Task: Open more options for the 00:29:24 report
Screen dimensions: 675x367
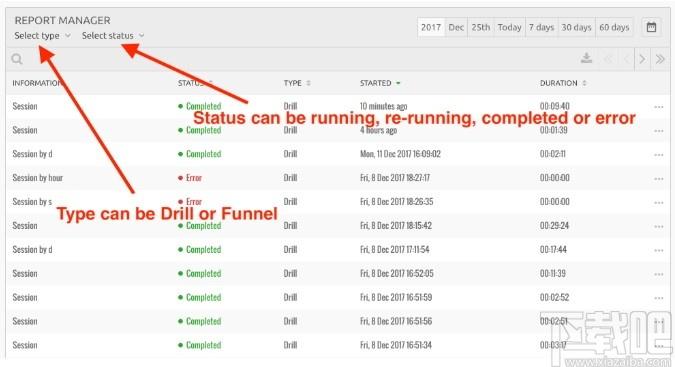Action: pos(659,226)
